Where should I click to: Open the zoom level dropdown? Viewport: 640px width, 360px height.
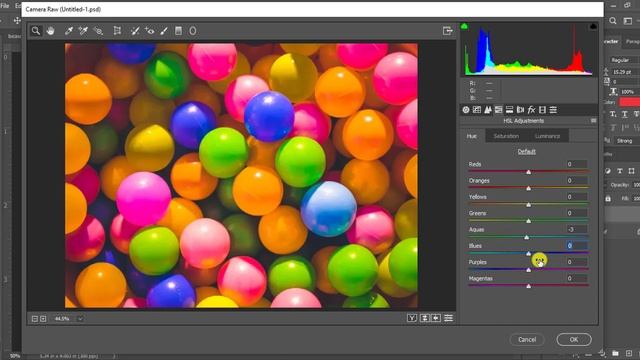pyautogui.click(x=80, y=319)
